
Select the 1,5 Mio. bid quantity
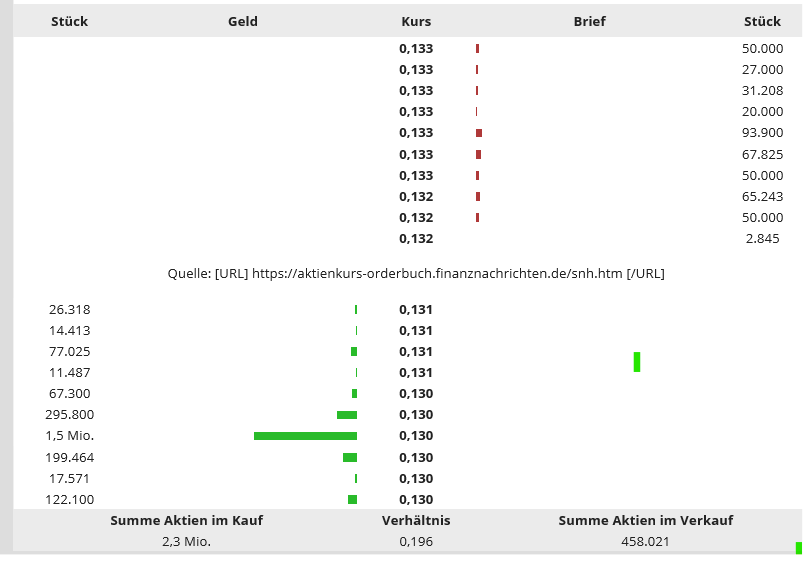click(69, 436)
